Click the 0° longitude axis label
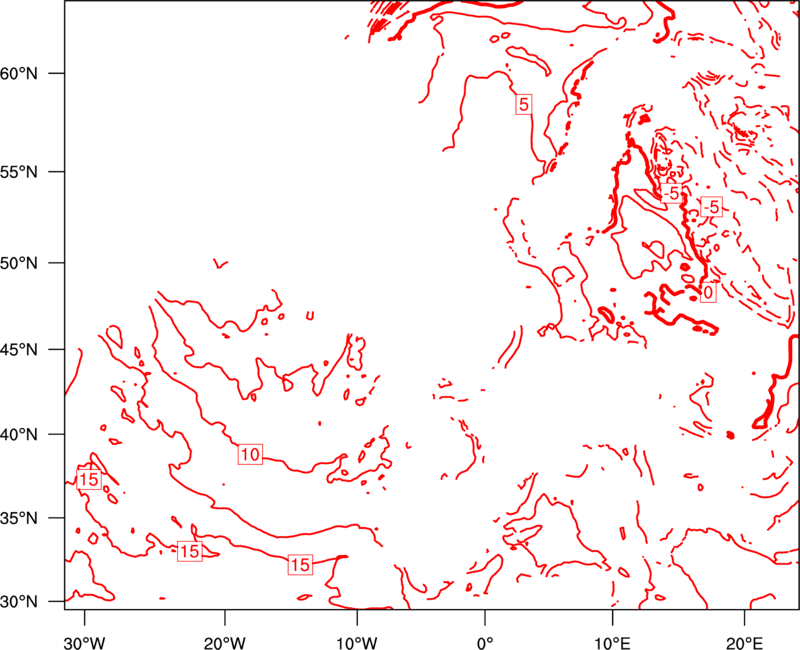Screen dimensions: 800x650 pyautogui.click(x=485, y=643)
